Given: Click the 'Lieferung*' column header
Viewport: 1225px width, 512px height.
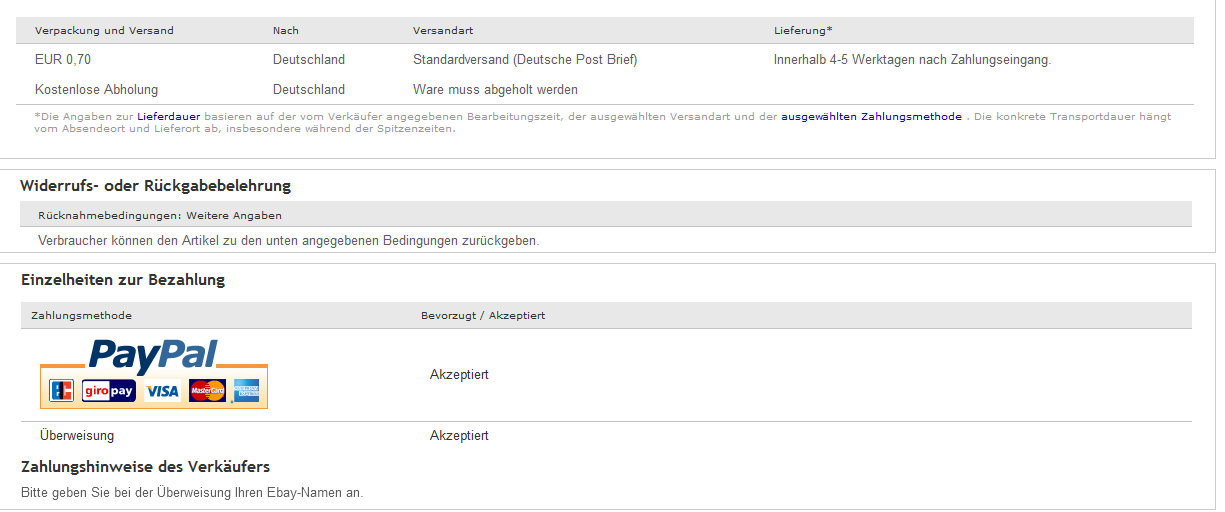Looking at the screenshot, I should point(803,31).
